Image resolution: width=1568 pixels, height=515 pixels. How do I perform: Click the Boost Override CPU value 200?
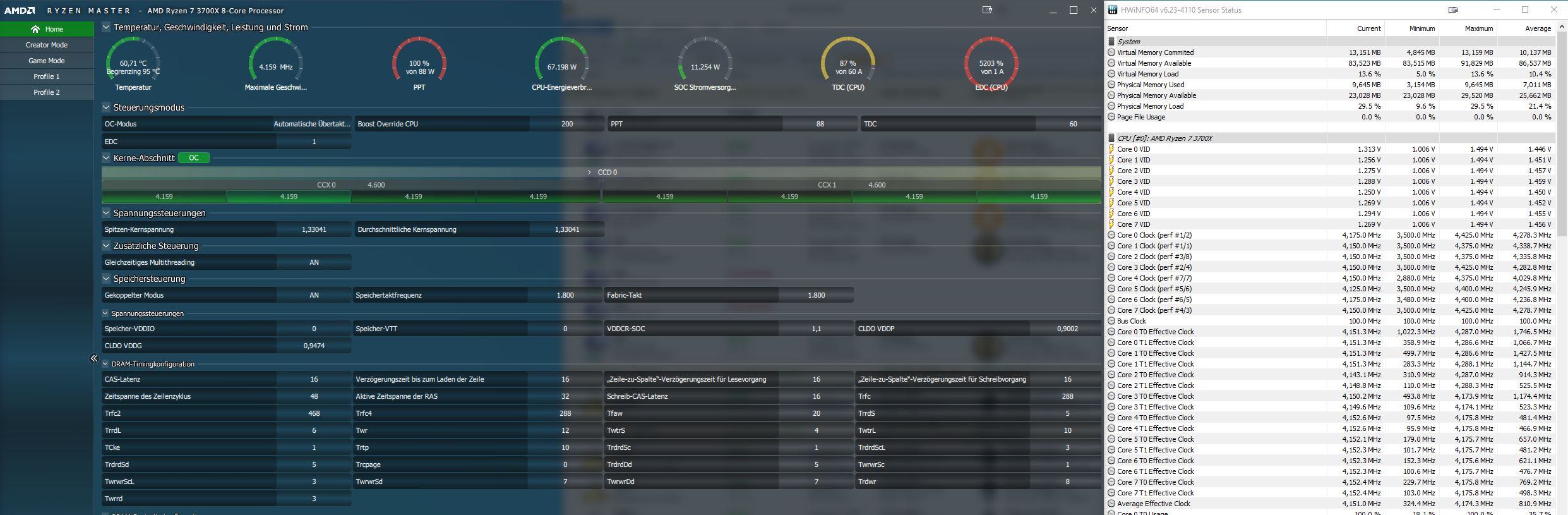pos(567,124)
